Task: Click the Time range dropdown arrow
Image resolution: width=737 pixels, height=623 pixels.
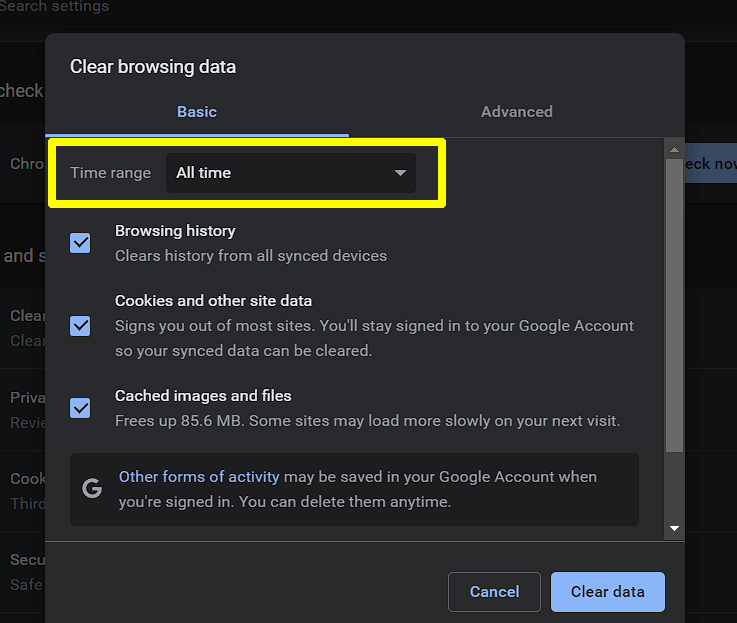Action: pos(400,173)
